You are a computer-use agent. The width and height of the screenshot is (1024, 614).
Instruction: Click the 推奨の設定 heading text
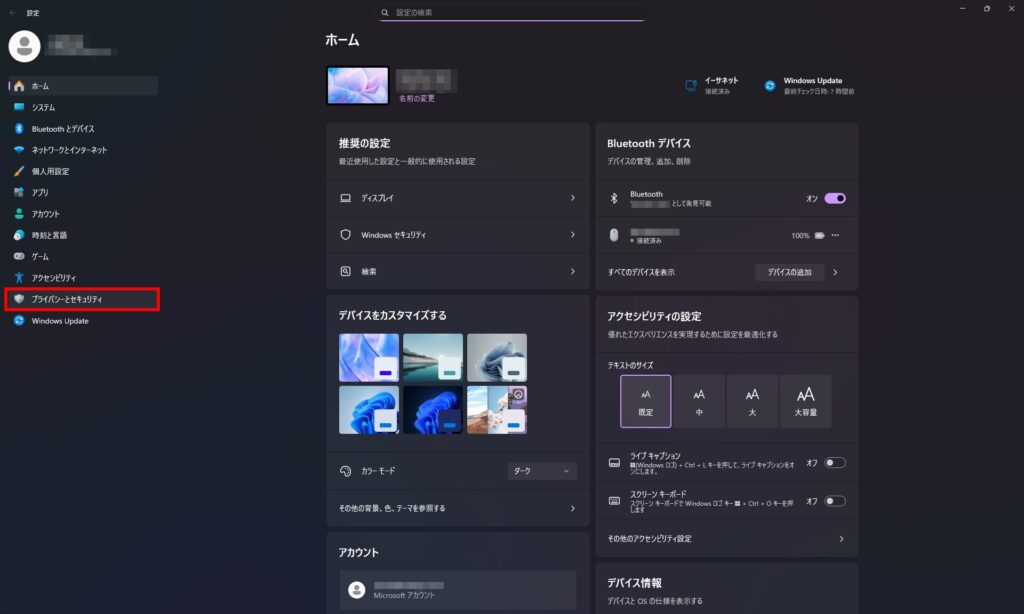point(364,143)
